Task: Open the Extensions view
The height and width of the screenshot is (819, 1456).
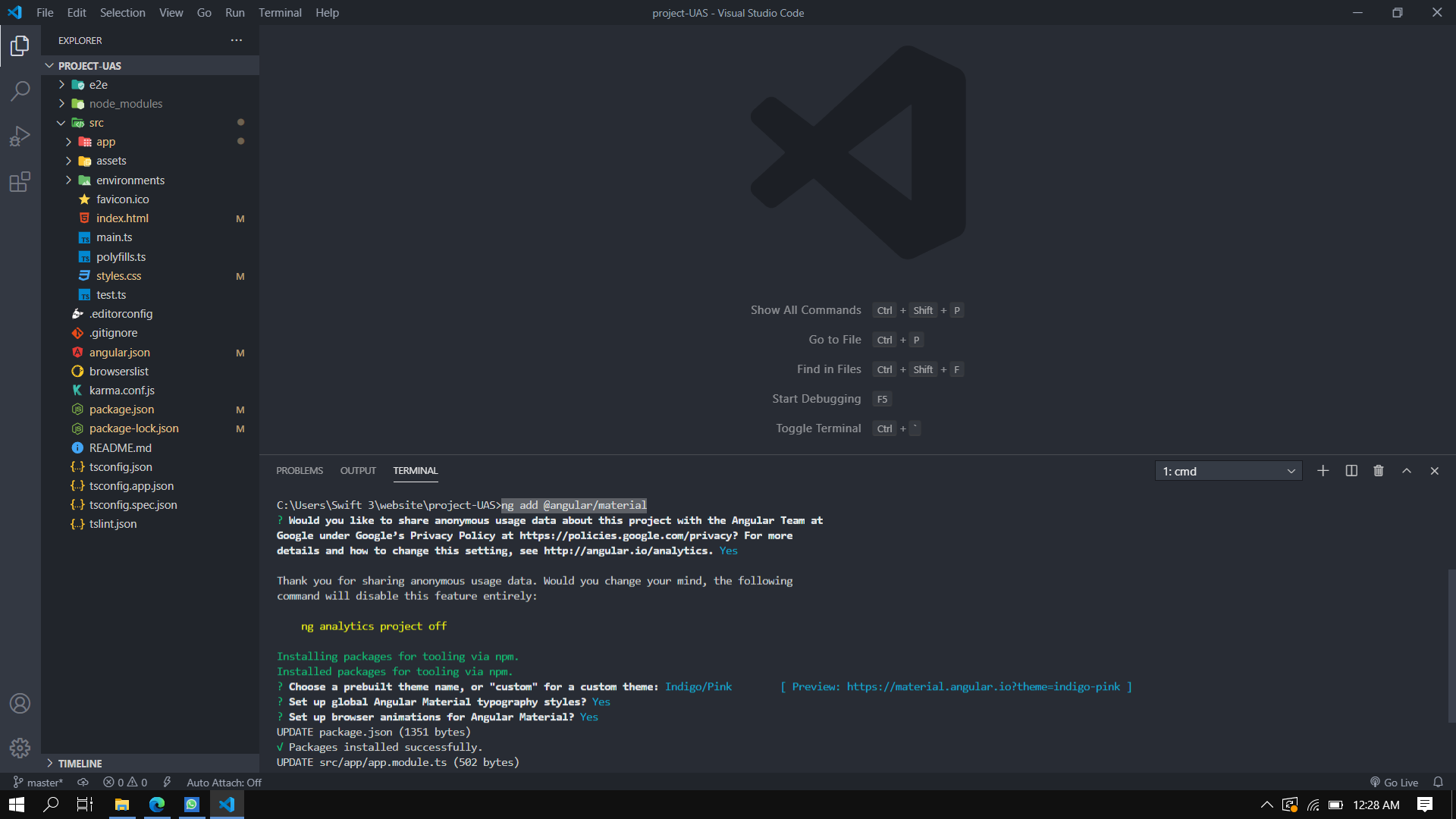Action: pos(20,182)
